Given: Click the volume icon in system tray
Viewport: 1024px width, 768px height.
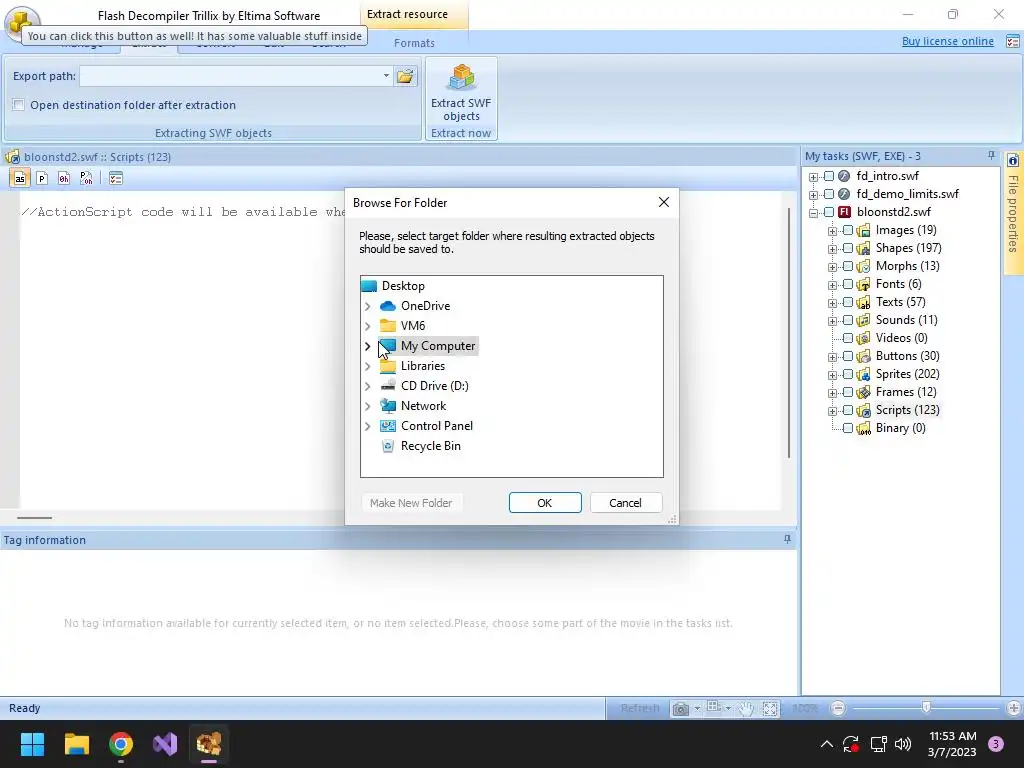Looking at the screenshot, I should point(903,744).
